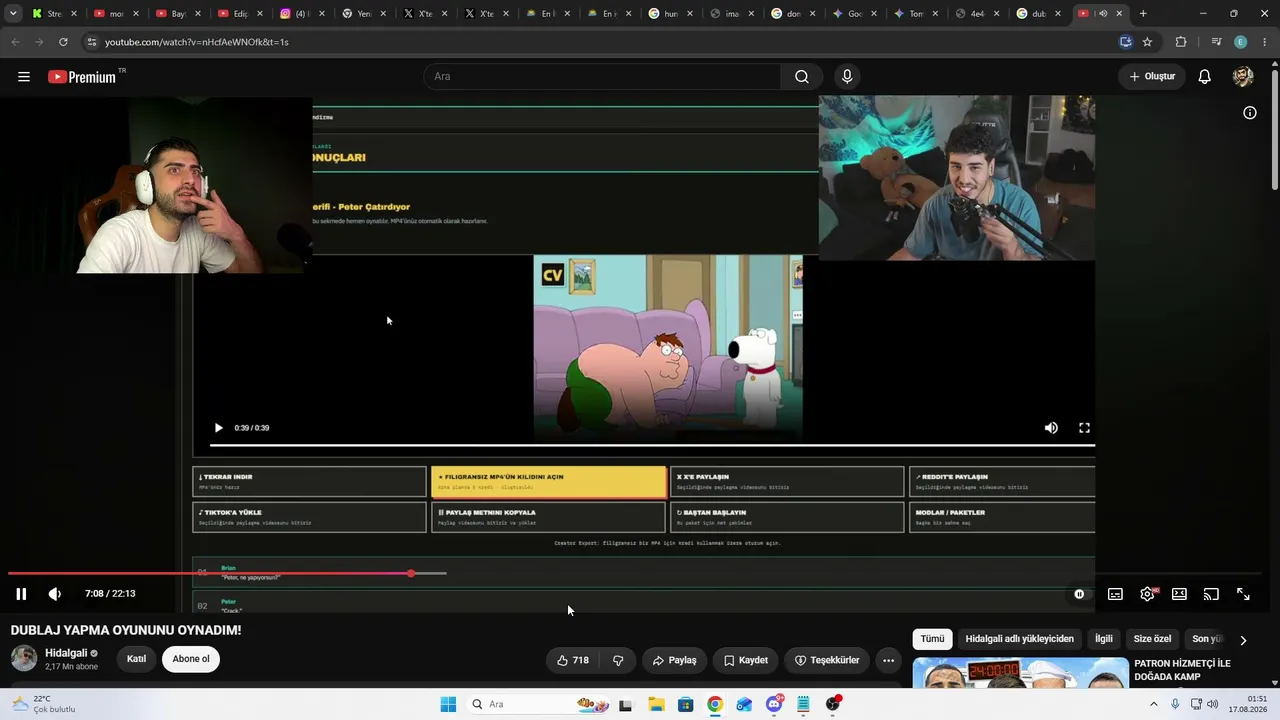The height and width of the screenshot is (720, 1280).
Task: Open the YouTube guide hamburger menu
Action: point(24,77)
